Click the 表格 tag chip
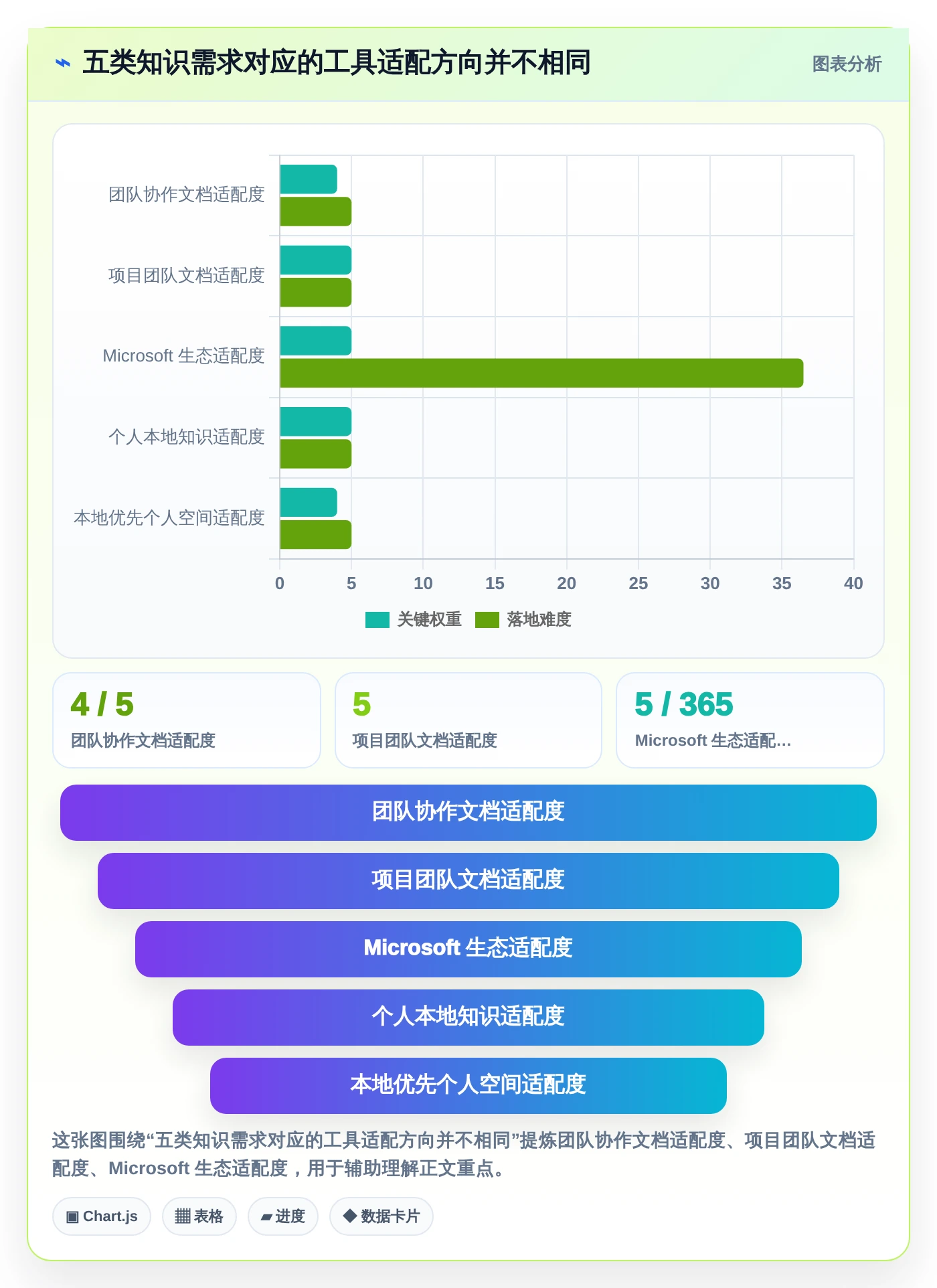Viewport: 937px width, 1288px height. [199, 1216]
